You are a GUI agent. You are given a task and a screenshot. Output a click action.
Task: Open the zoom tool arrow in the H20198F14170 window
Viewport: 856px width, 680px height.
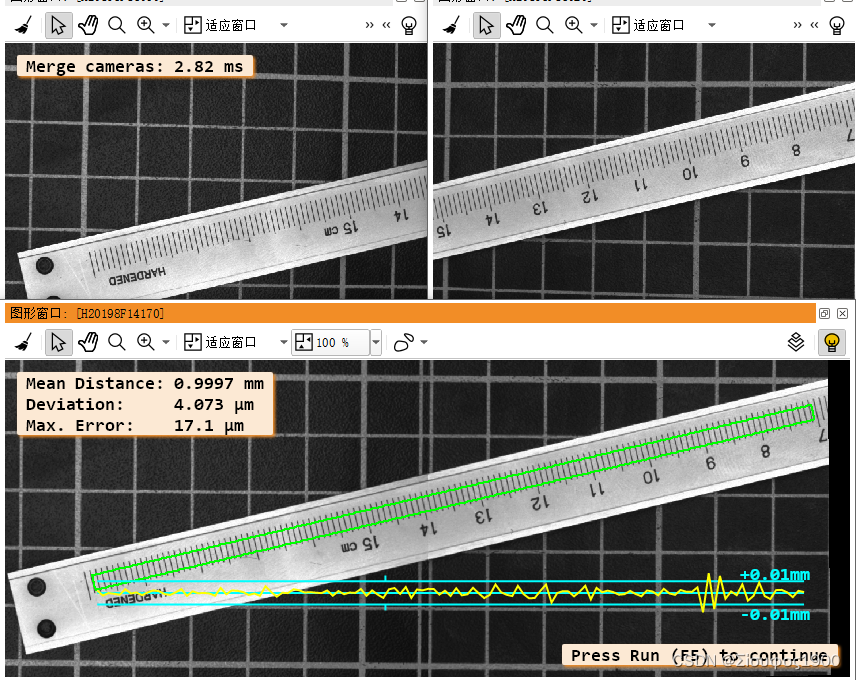(x=166, y=343)
